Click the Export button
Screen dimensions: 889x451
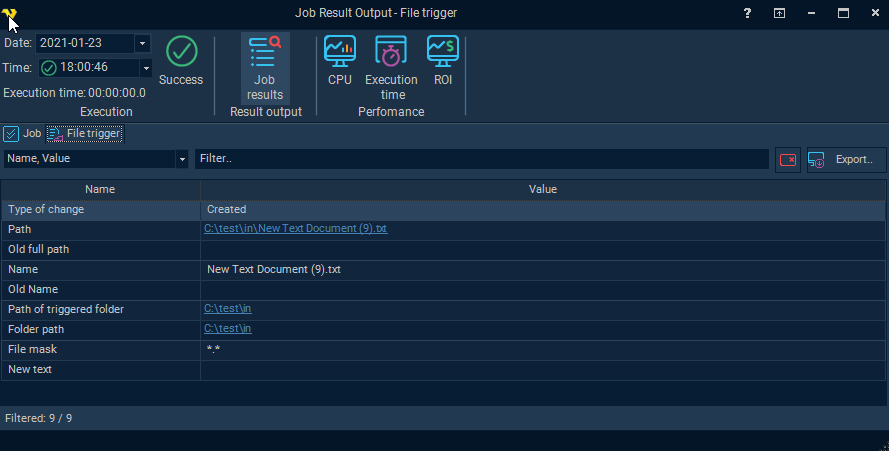click(x=846, y=159)
